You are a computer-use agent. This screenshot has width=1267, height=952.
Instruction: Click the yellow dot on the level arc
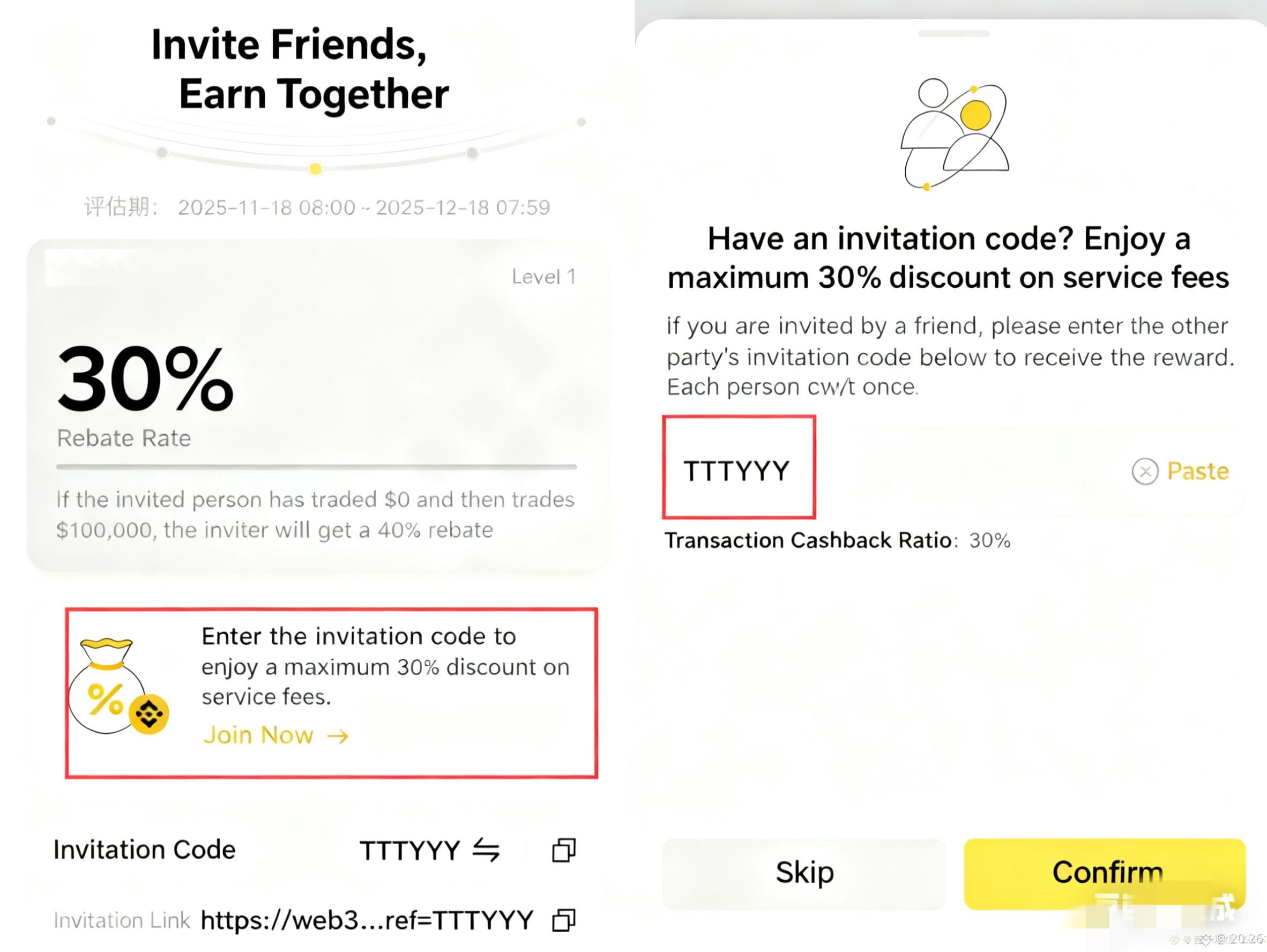(x=315, y=169)
